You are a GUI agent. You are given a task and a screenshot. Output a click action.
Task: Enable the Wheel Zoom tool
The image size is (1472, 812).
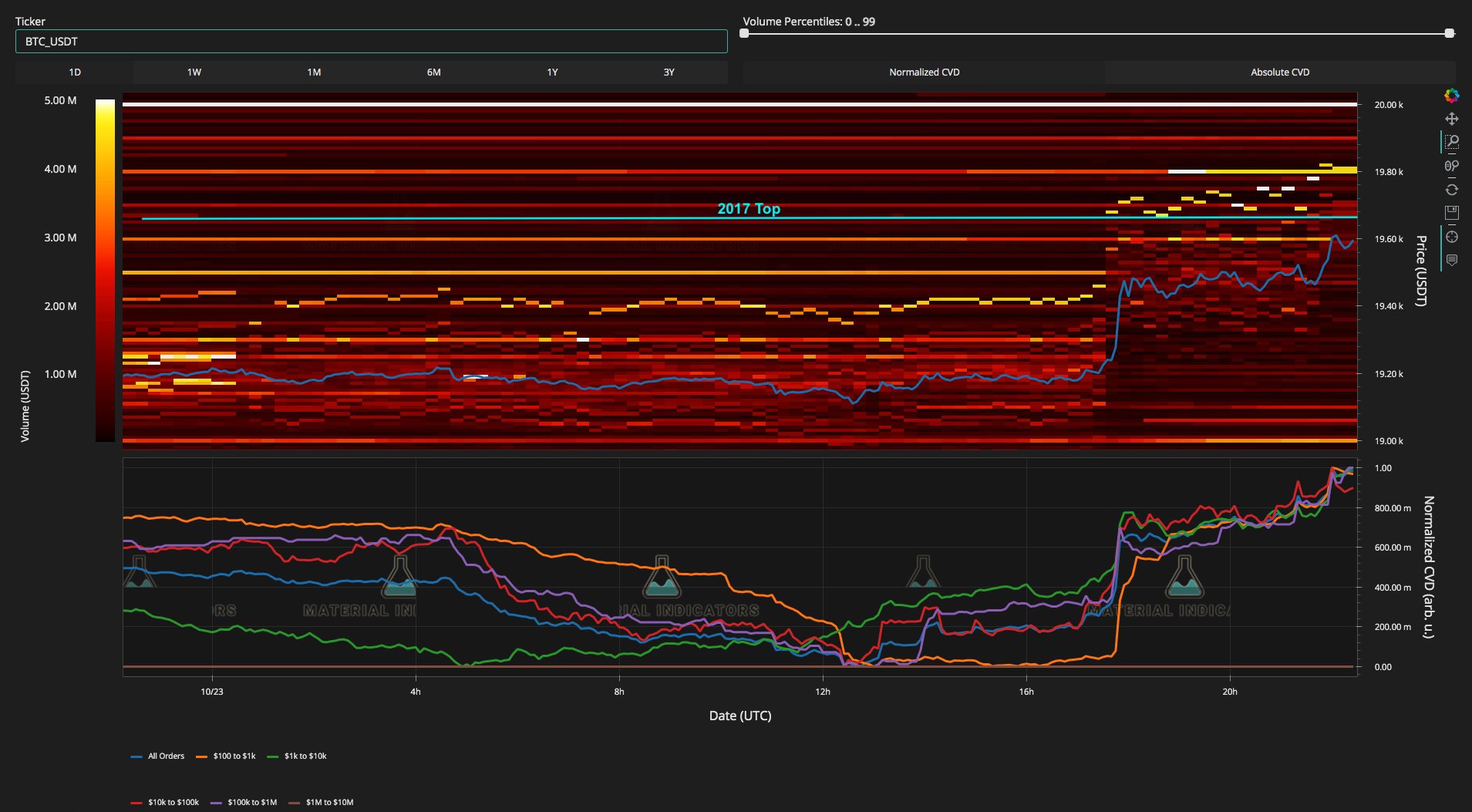click(x=1451, y=166)
